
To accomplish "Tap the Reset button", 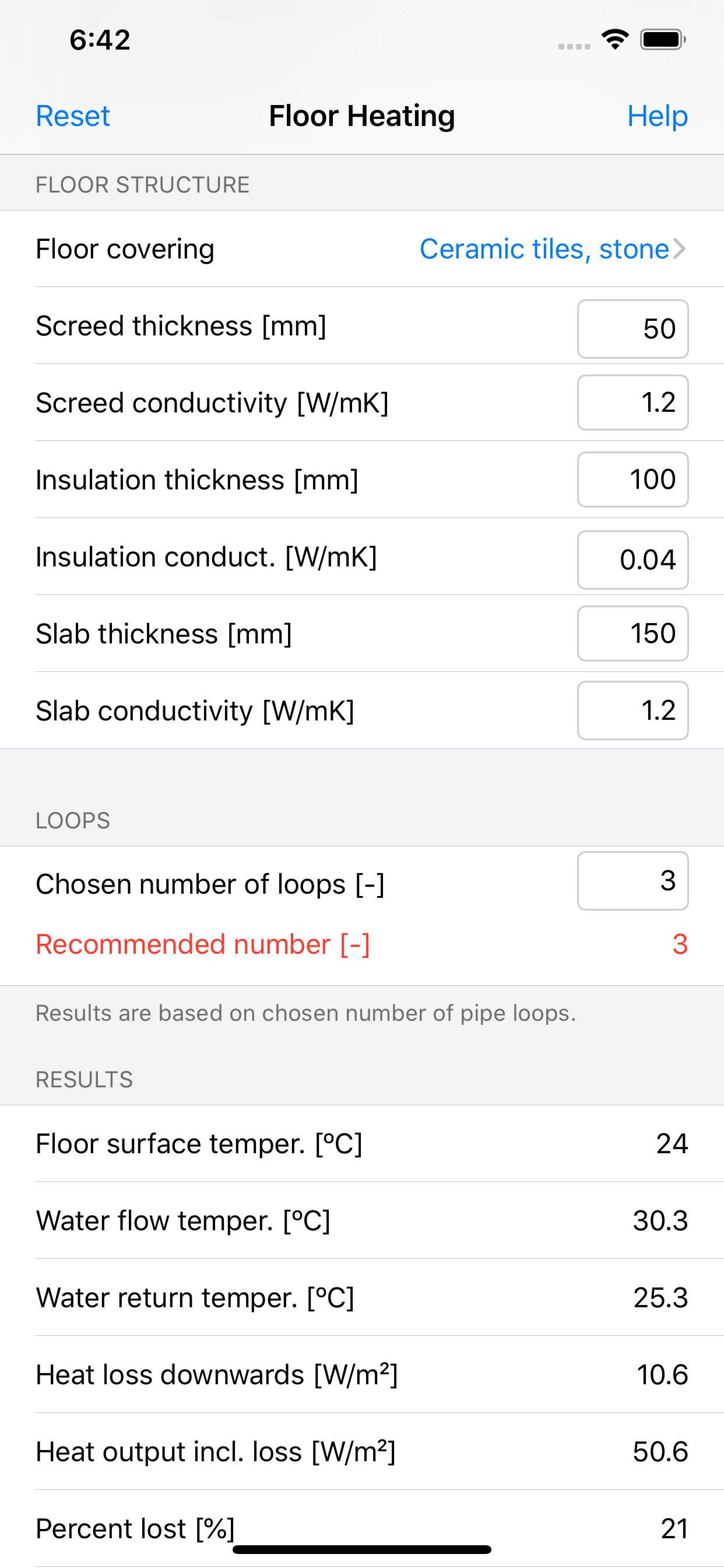I will click(73, 116).
